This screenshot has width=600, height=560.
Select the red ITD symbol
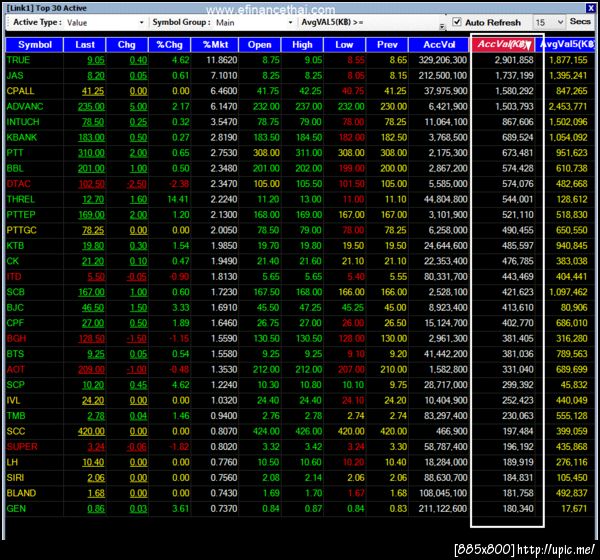pyautogui.click(x=14, y=277)
